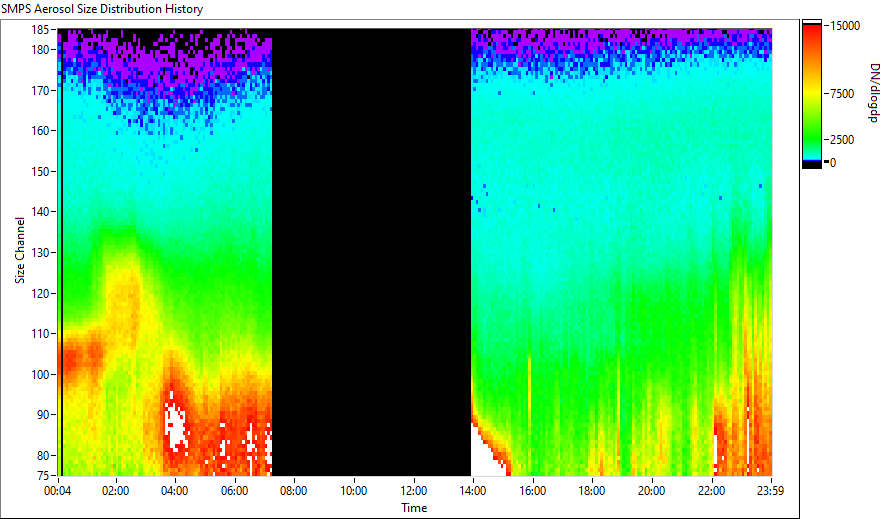Screen dimensions: 884x519
Task: Click the 170 size channel label
Action: click(41, 90)
